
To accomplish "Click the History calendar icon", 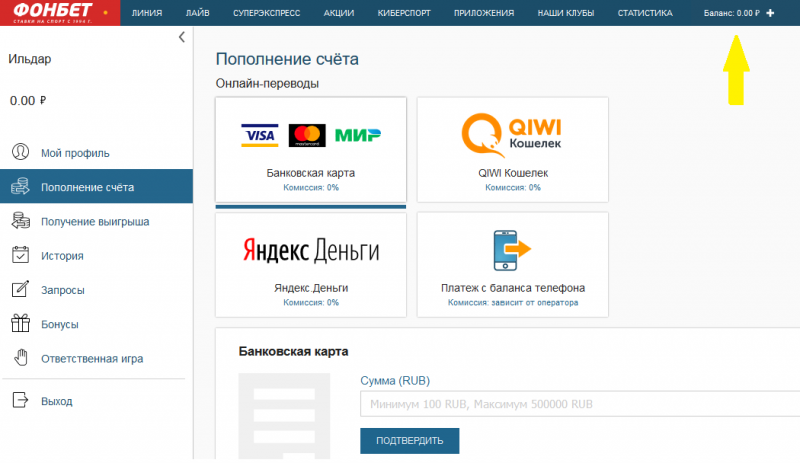I will click(20, 255).
